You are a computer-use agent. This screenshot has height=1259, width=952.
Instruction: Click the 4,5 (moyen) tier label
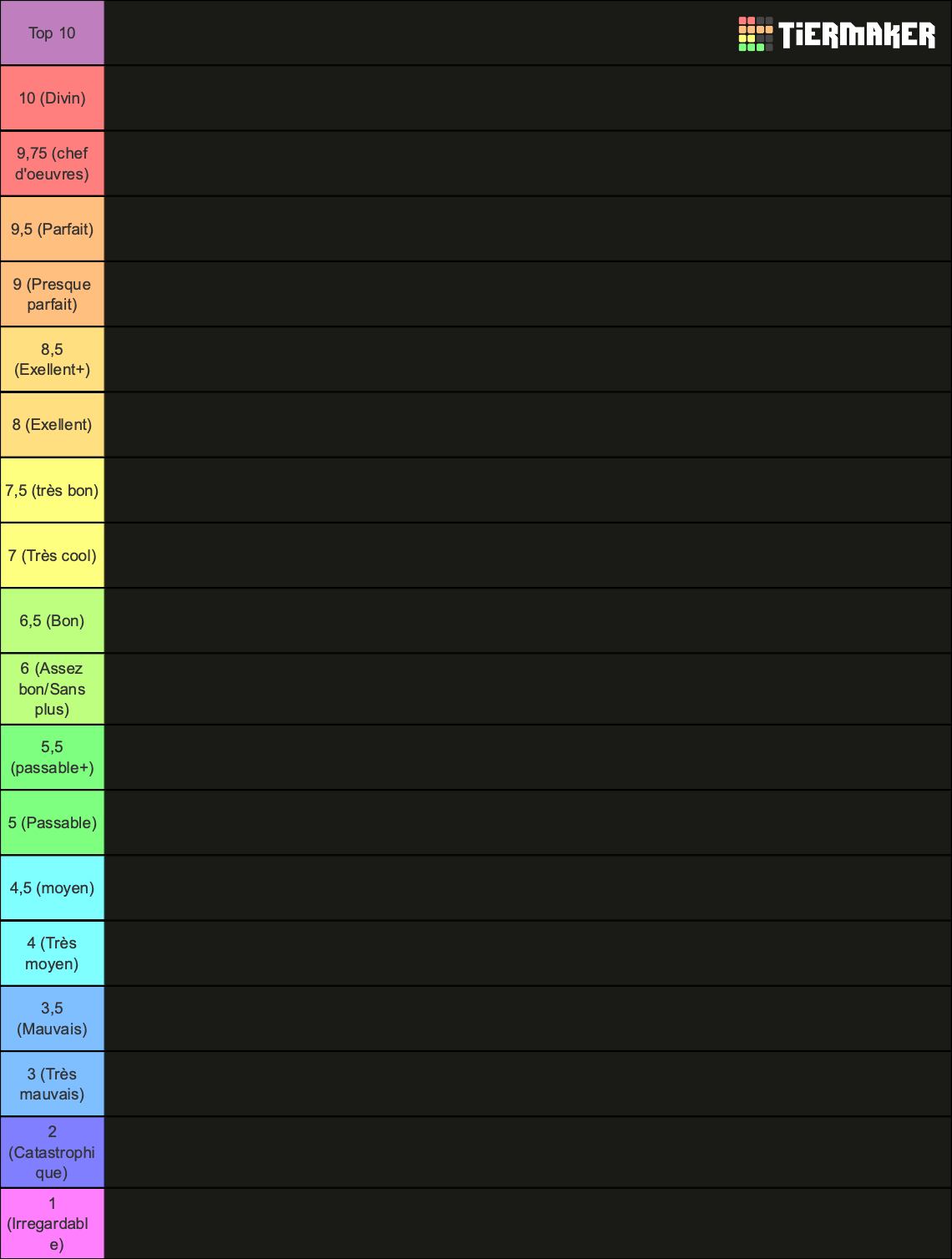[x=52, y=887]
